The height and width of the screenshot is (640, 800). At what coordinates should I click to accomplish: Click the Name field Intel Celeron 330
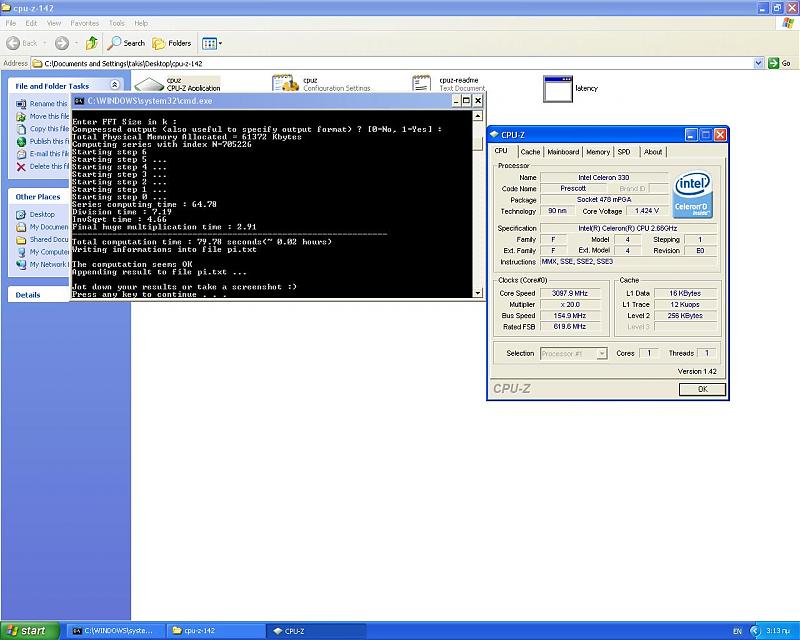pyautogui.click(x=604, y=178)
